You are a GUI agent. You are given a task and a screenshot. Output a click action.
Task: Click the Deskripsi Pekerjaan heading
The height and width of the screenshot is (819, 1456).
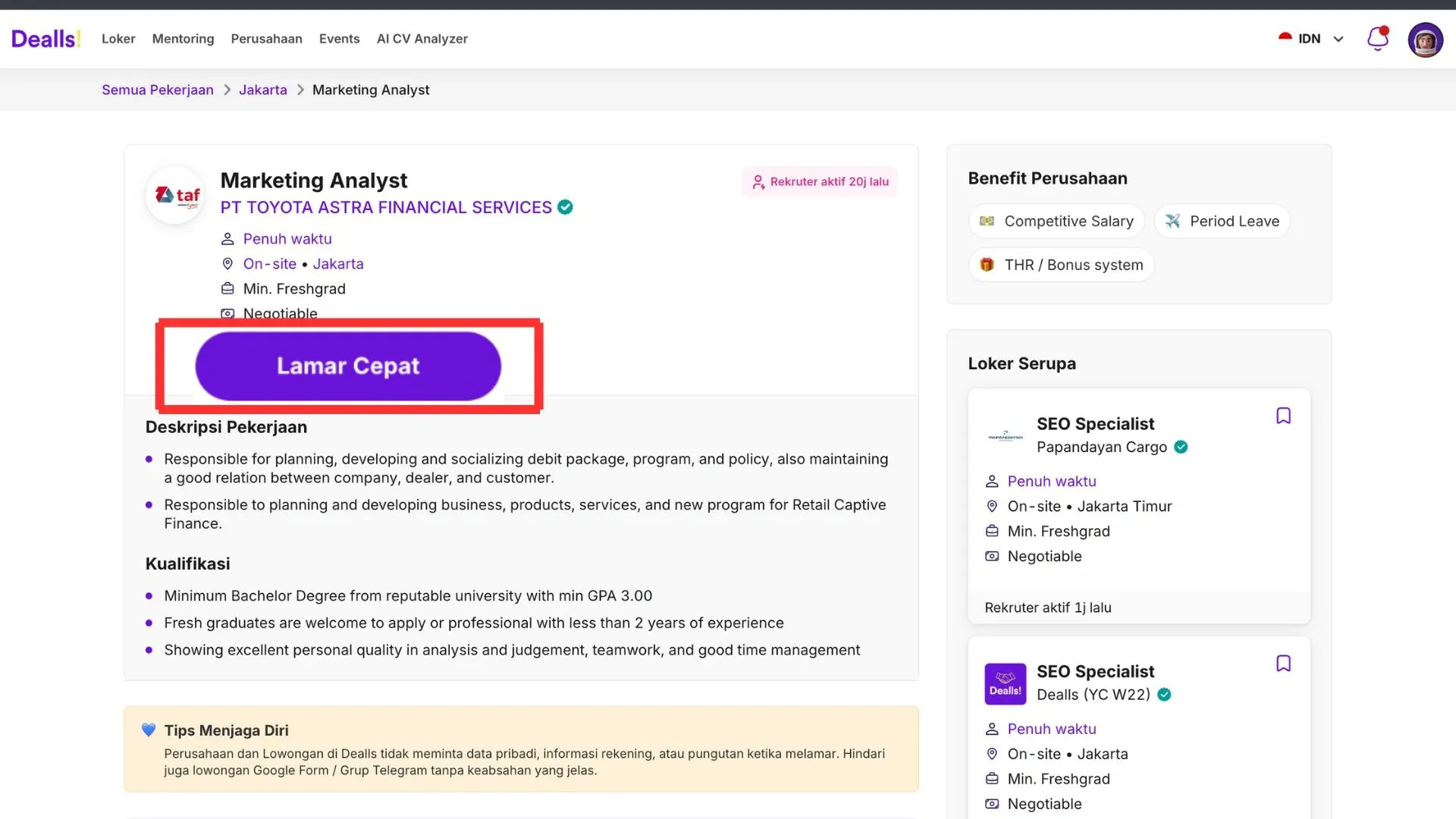(x=226, y=427)
